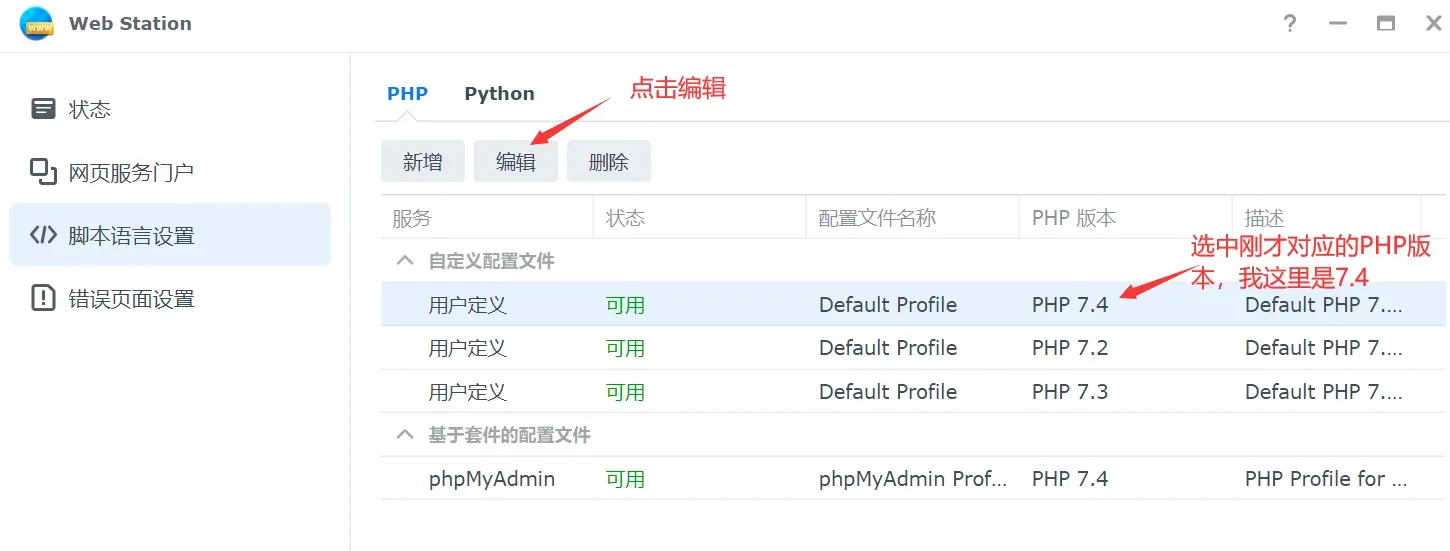Minimize the Web Station window
Viewport: 1450px width, 551px height.
point(1339,24)
